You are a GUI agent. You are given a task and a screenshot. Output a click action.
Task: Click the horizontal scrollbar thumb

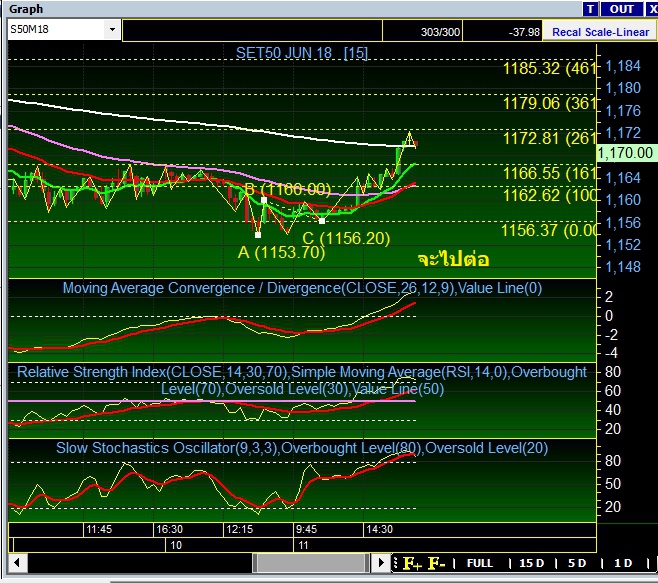311,562
